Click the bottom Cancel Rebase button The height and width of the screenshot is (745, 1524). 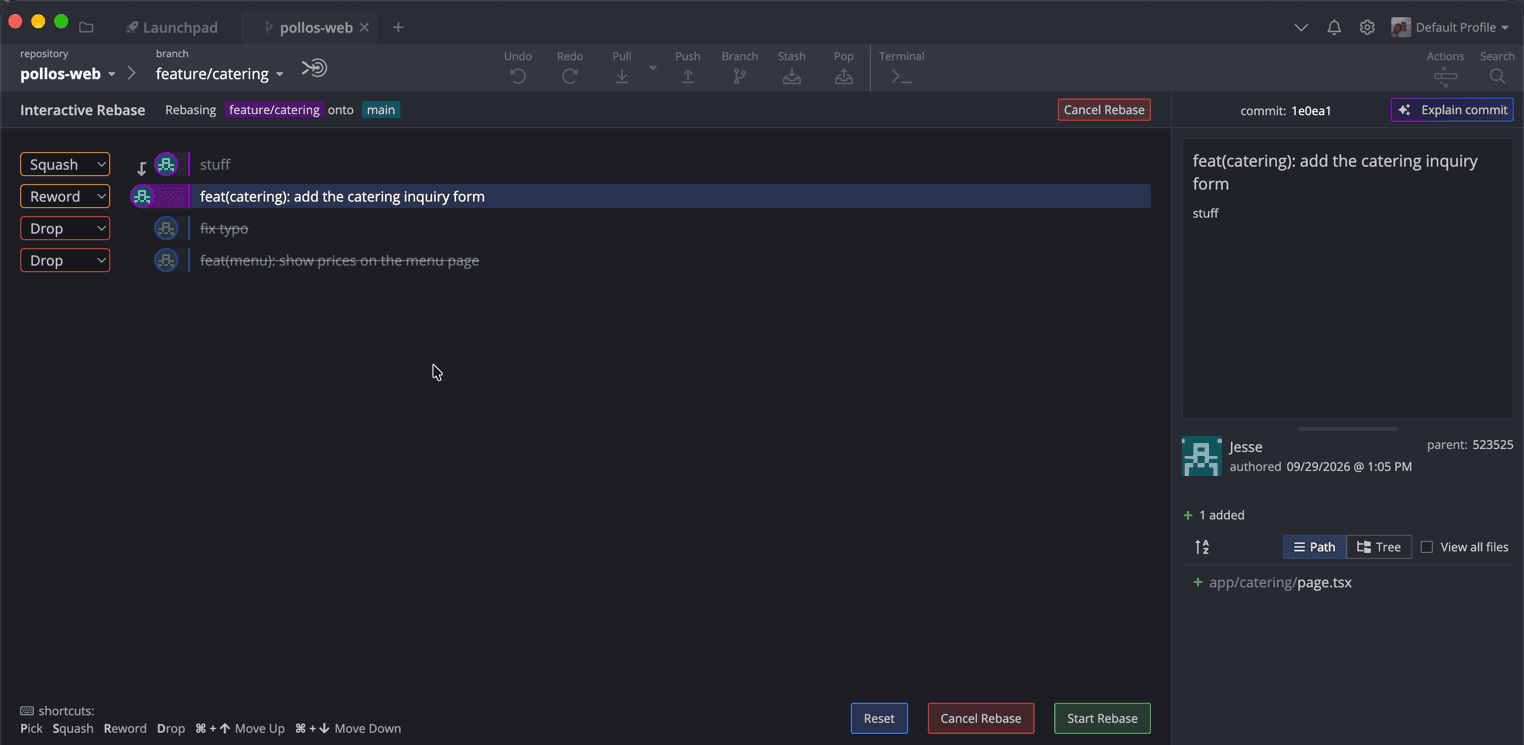[x=981, y=718]
